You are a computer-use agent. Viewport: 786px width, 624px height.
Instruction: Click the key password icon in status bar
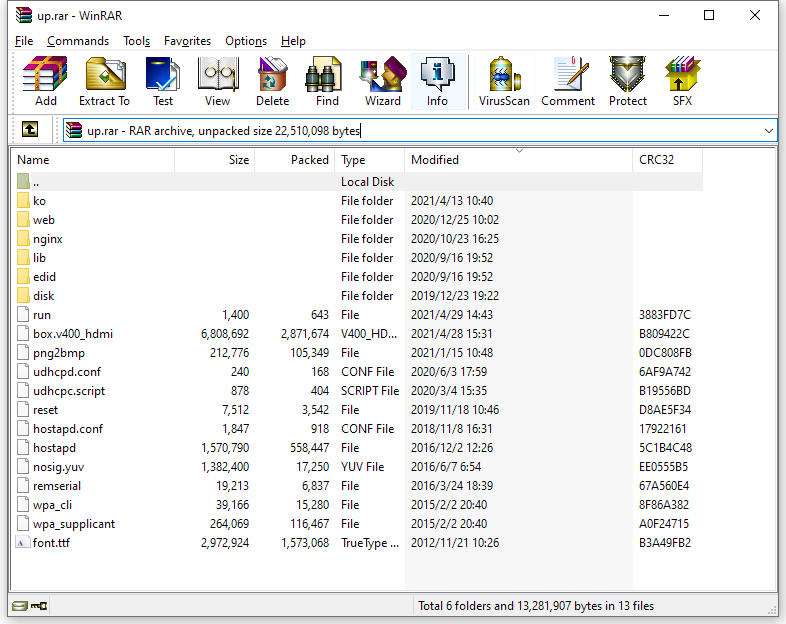pyautogui.click(x=39, y=606)
